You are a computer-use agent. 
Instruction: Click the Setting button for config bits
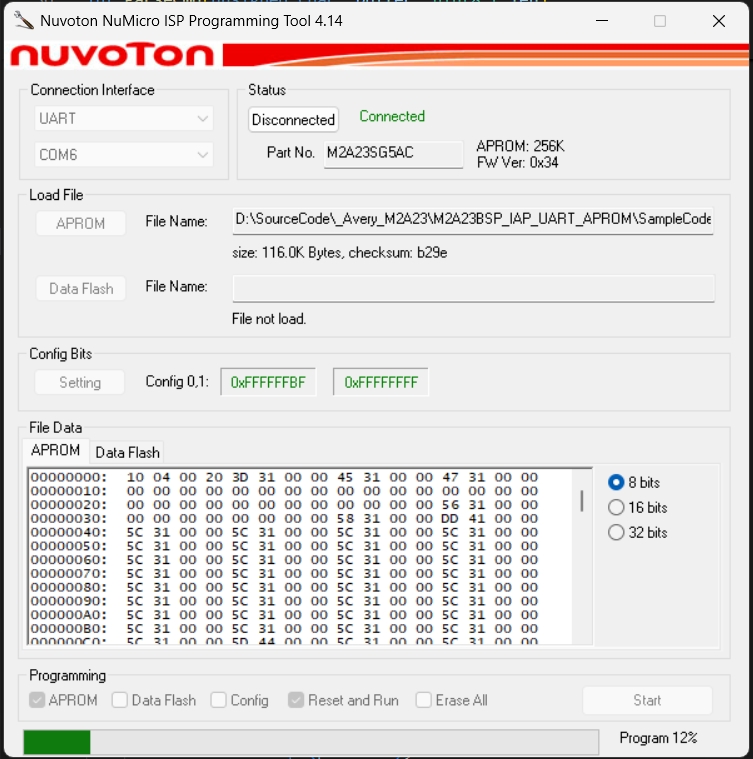(x=80, y=382)
